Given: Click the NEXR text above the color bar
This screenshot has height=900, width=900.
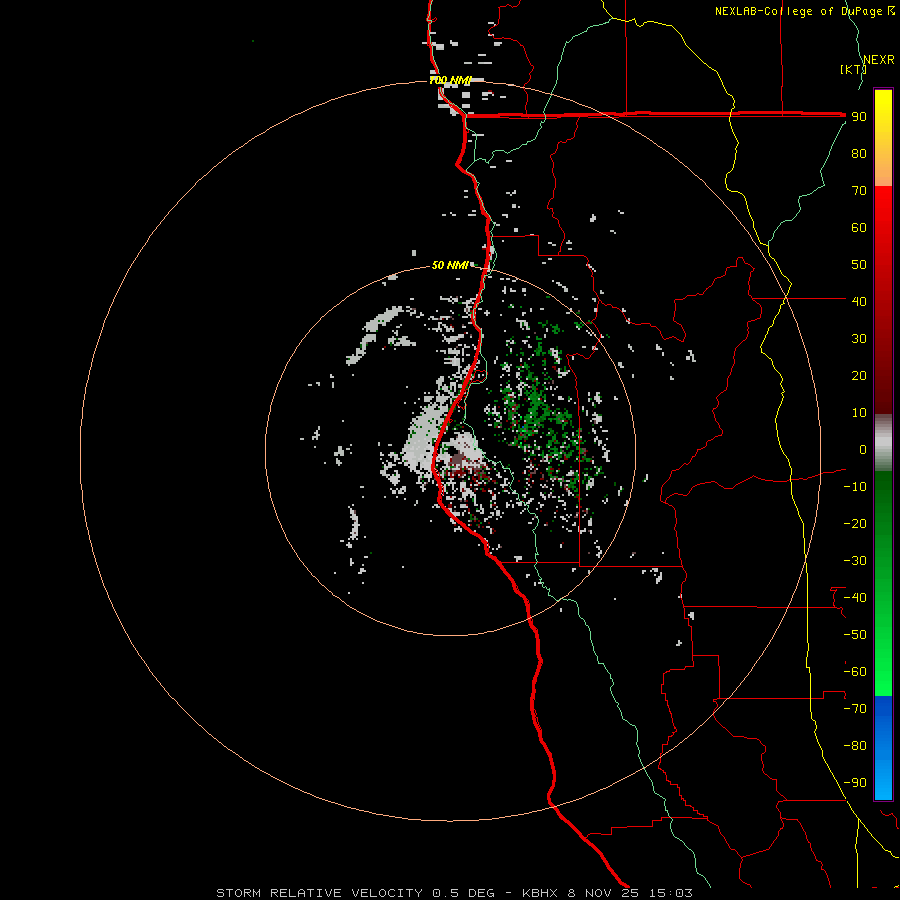Looking at the screenshot, I should point(879,60).
